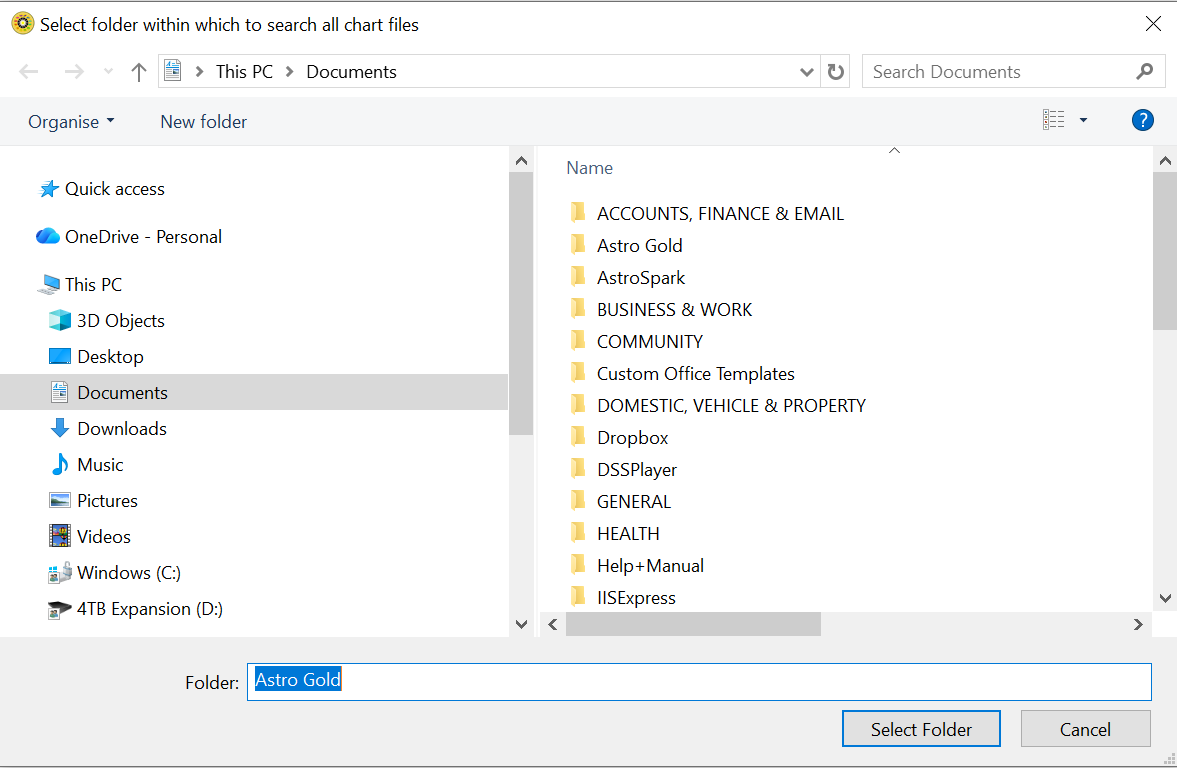Image resolution: width=1177 pixels, height=768 pixels.
Task: Select the AstroSpark folder
Action: pos(628,278)
